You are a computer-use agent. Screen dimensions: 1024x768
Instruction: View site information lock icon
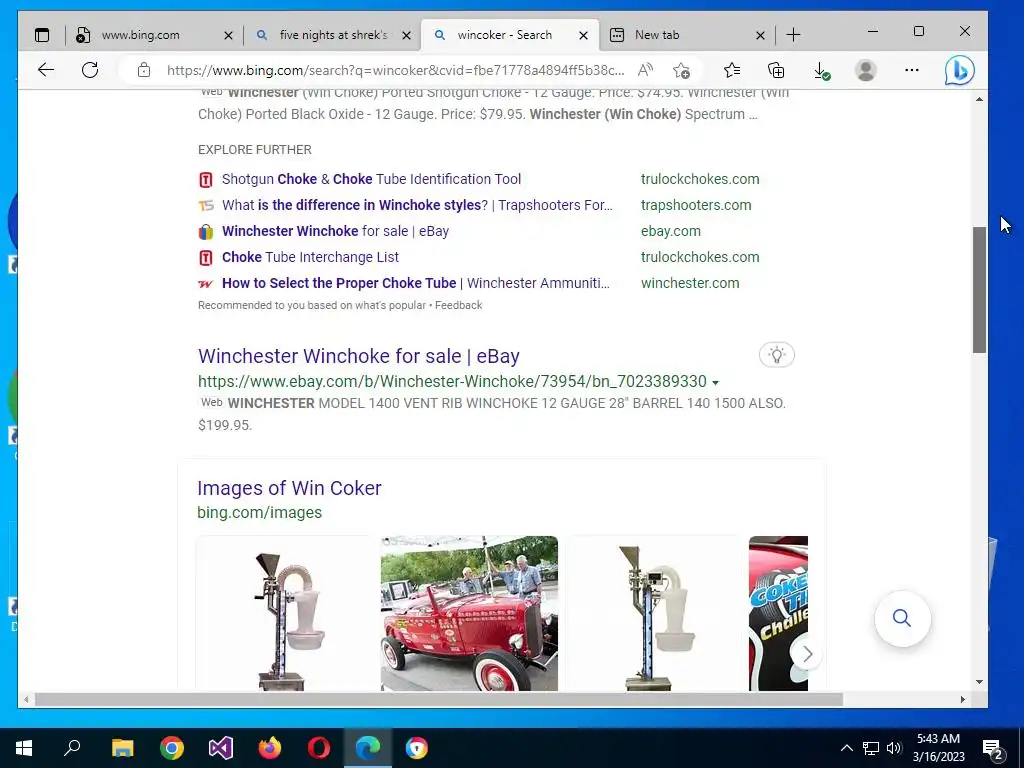[144, 70]
